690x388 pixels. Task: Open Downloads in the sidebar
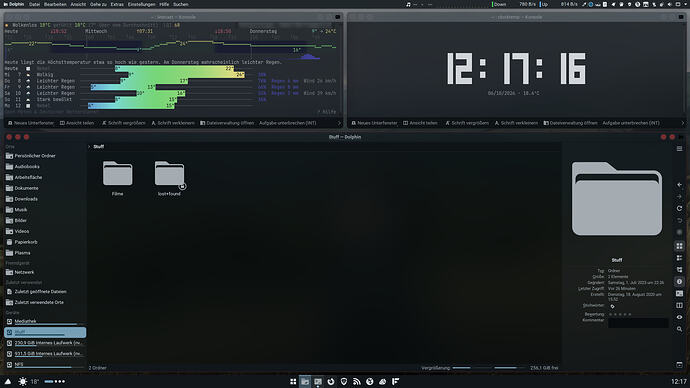click(45, 199)
